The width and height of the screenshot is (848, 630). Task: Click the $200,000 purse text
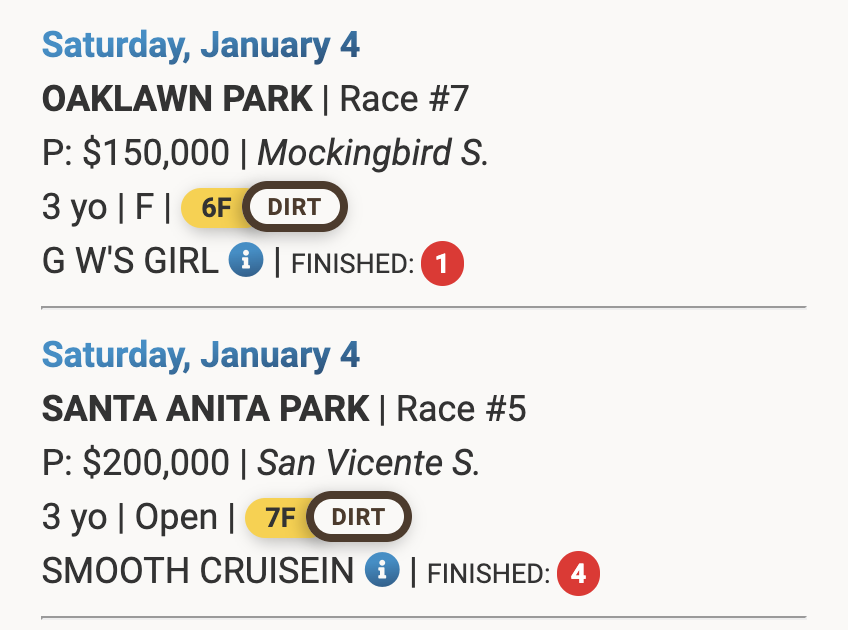[x=156, y=463]
